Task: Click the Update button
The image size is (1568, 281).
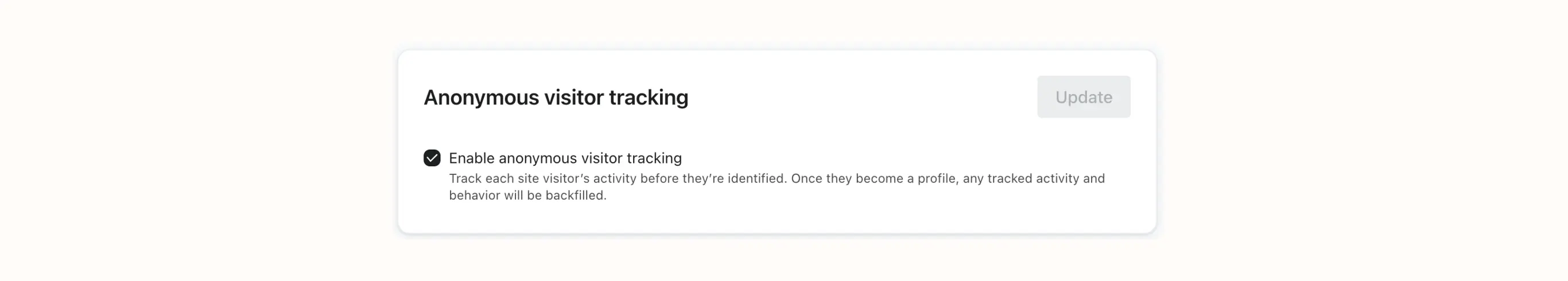Action: click(x=1084, y=97)
